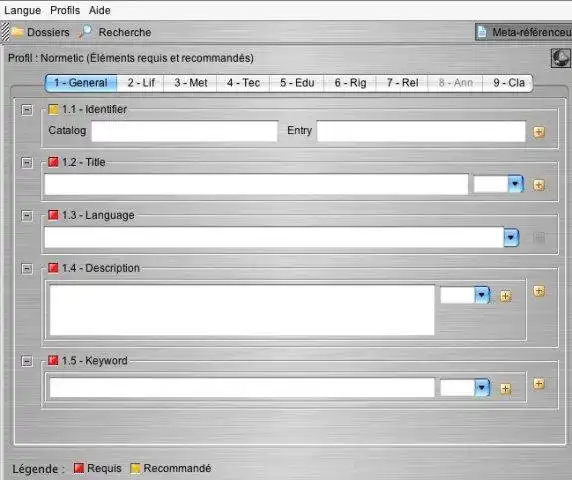The image size is (572, 480).
Task: Add another Identifier with plus icon
Action: tap(539, 132)
